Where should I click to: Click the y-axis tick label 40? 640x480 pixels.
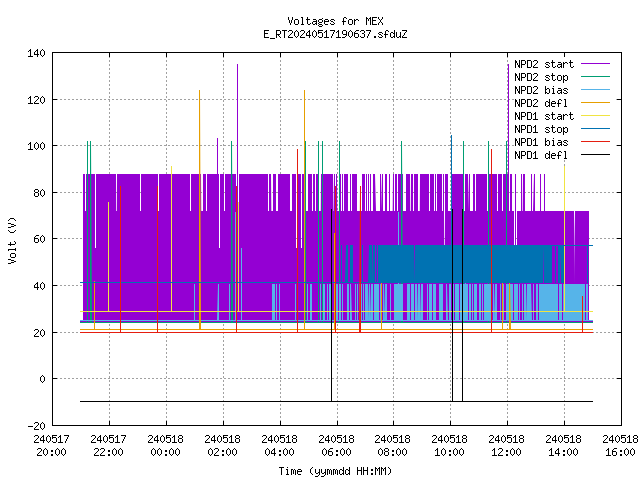tap(39, 286)
